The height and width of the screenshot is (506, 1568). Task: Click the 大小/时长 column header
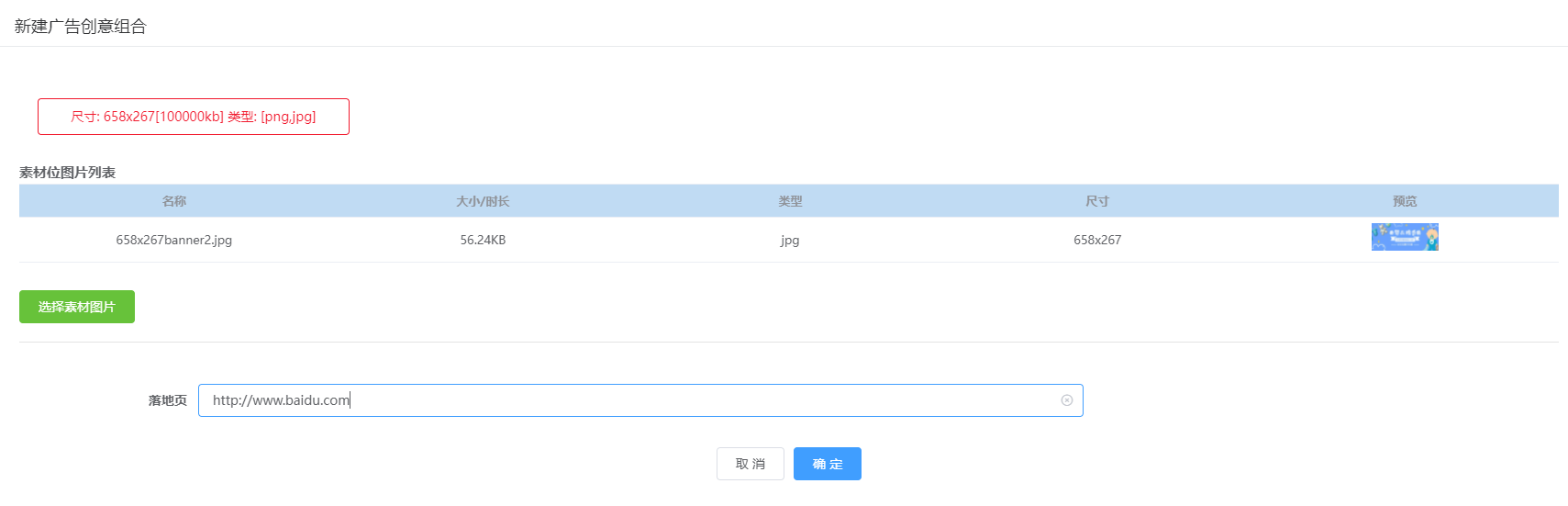click(483, 201)
